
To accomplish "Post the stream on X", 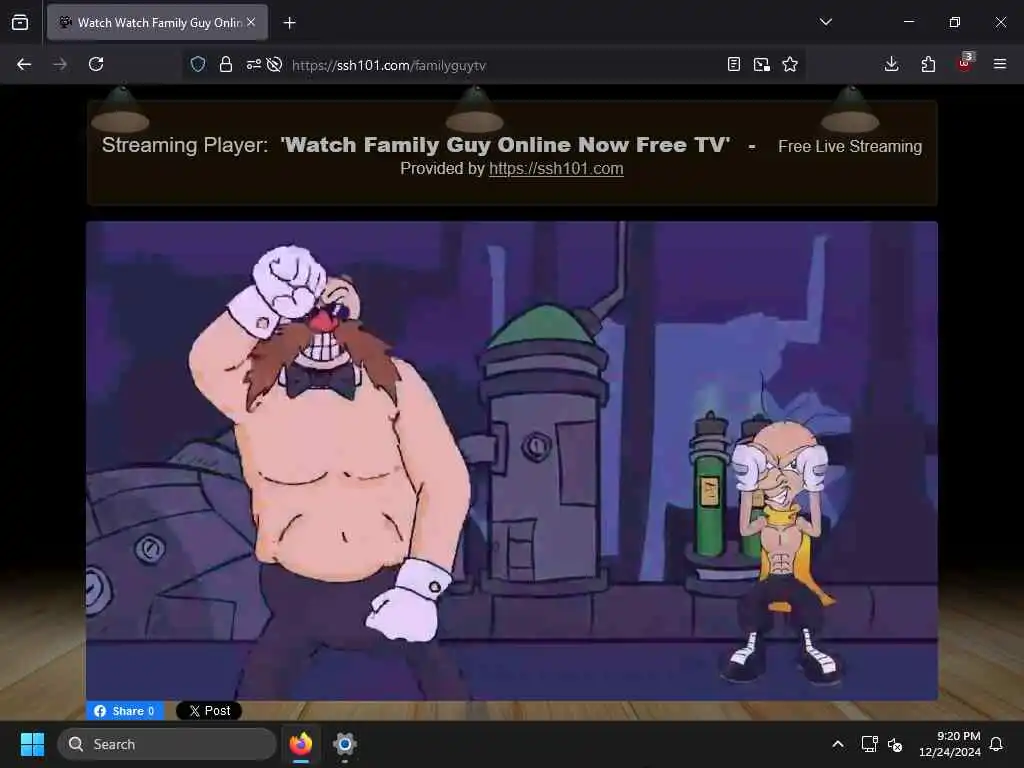I will 209,711.
